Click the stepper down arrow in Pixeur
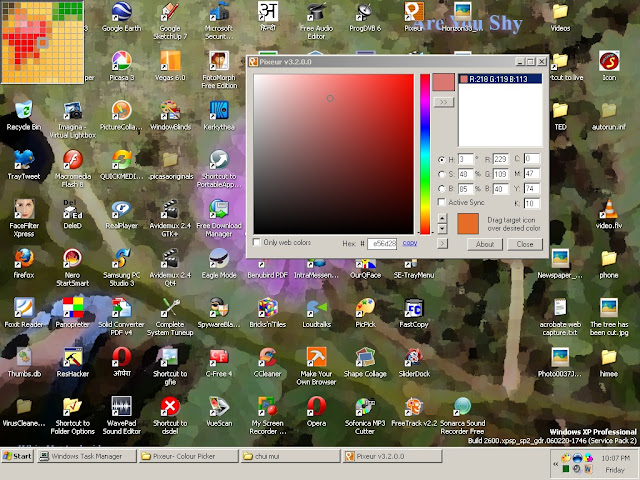The image size is (640, 480). [442, 229]
